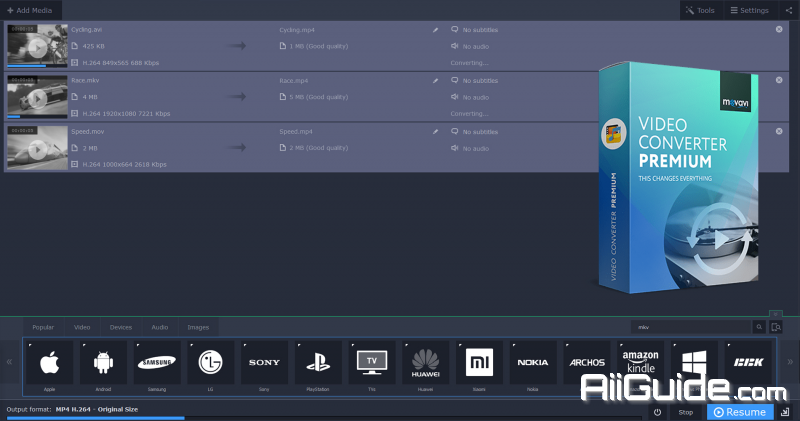Click H.264 849x565 688 Kbps info
The height and width of the screenshot is (421, 800).
[120, 63]
